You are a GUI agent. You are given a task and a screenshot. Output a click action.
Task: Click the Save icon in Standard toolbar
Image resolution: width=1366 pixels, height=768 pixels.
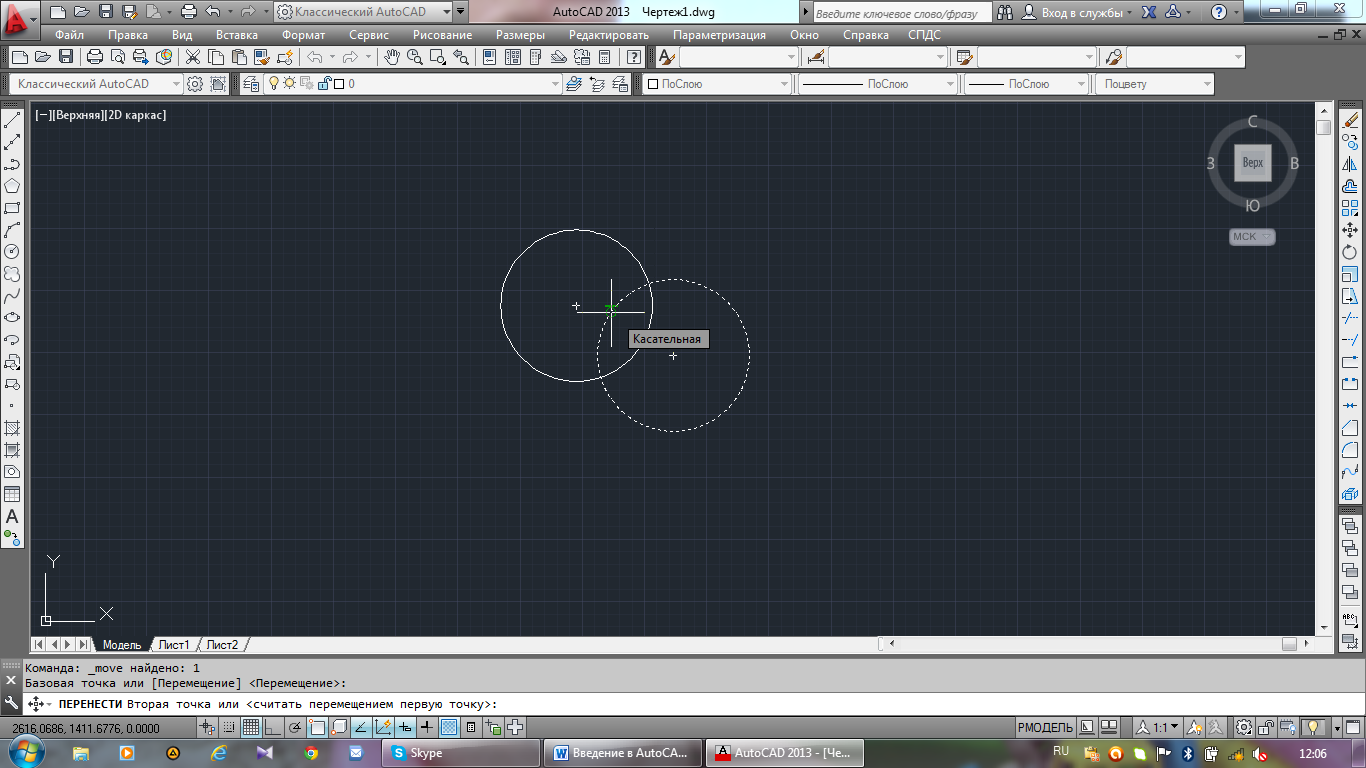(65, 57)
